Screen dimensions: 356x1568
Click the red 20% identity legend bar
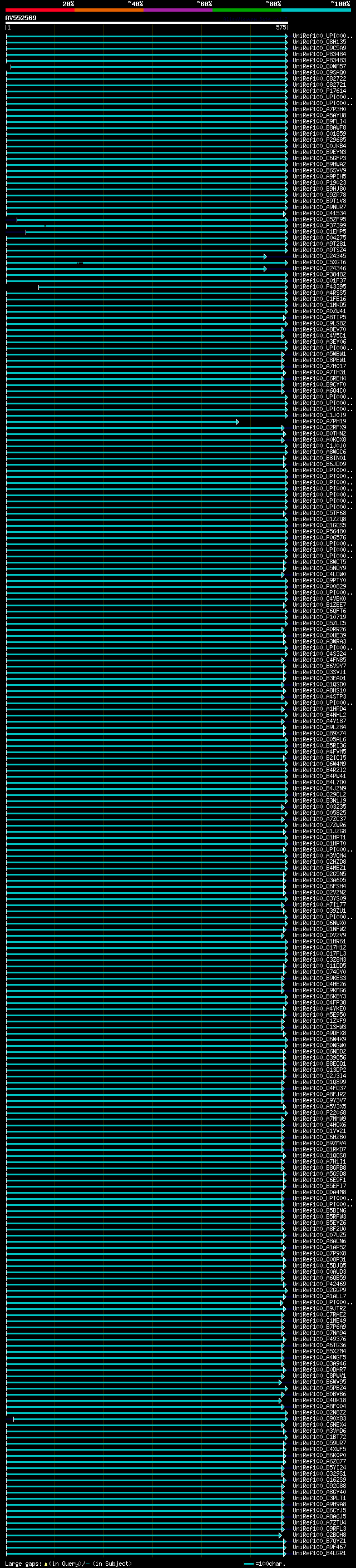(x=39, y=10)
